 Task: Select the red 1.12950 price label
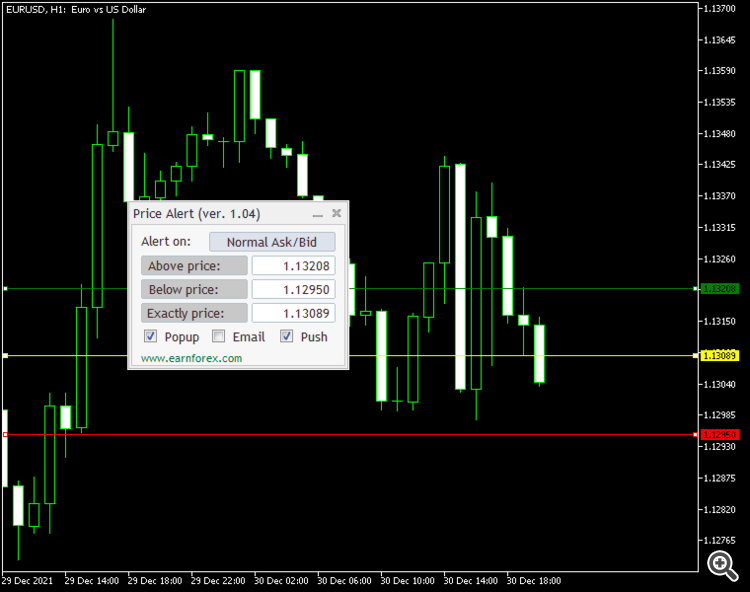pyautogui.click(x=719, y=435)
